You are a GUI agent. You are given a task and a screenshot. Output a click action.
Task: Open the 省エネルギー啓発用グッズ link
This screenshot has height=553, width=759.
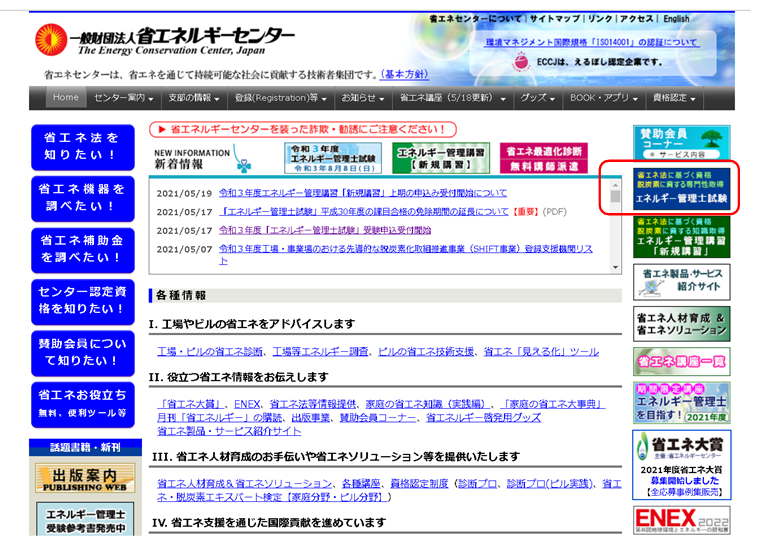[483, 417]
